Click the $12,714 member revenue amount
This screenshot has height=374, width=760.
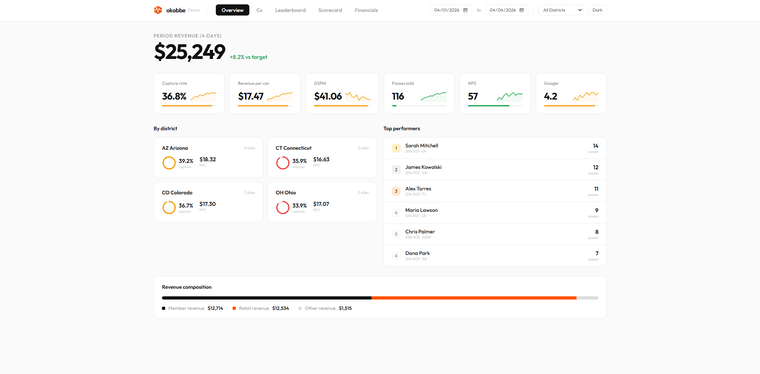coord(215,308)
